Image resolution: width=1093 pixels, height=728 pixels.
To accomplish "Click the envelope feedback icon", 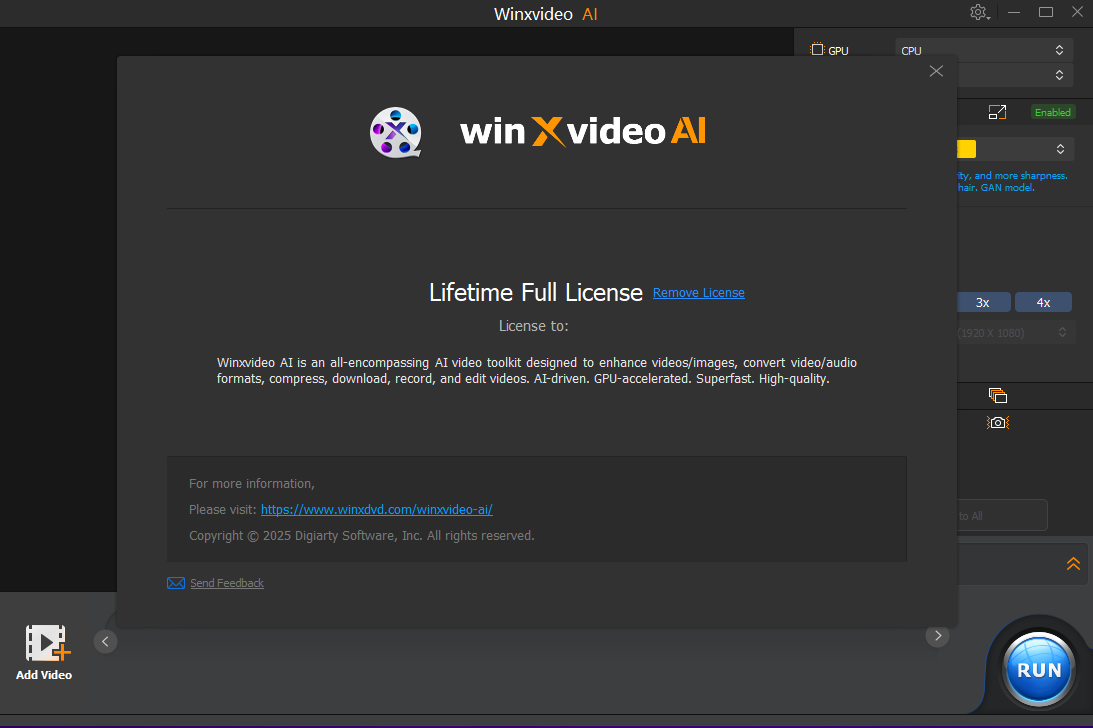I will pyautogui.click(x=176, y=583).
